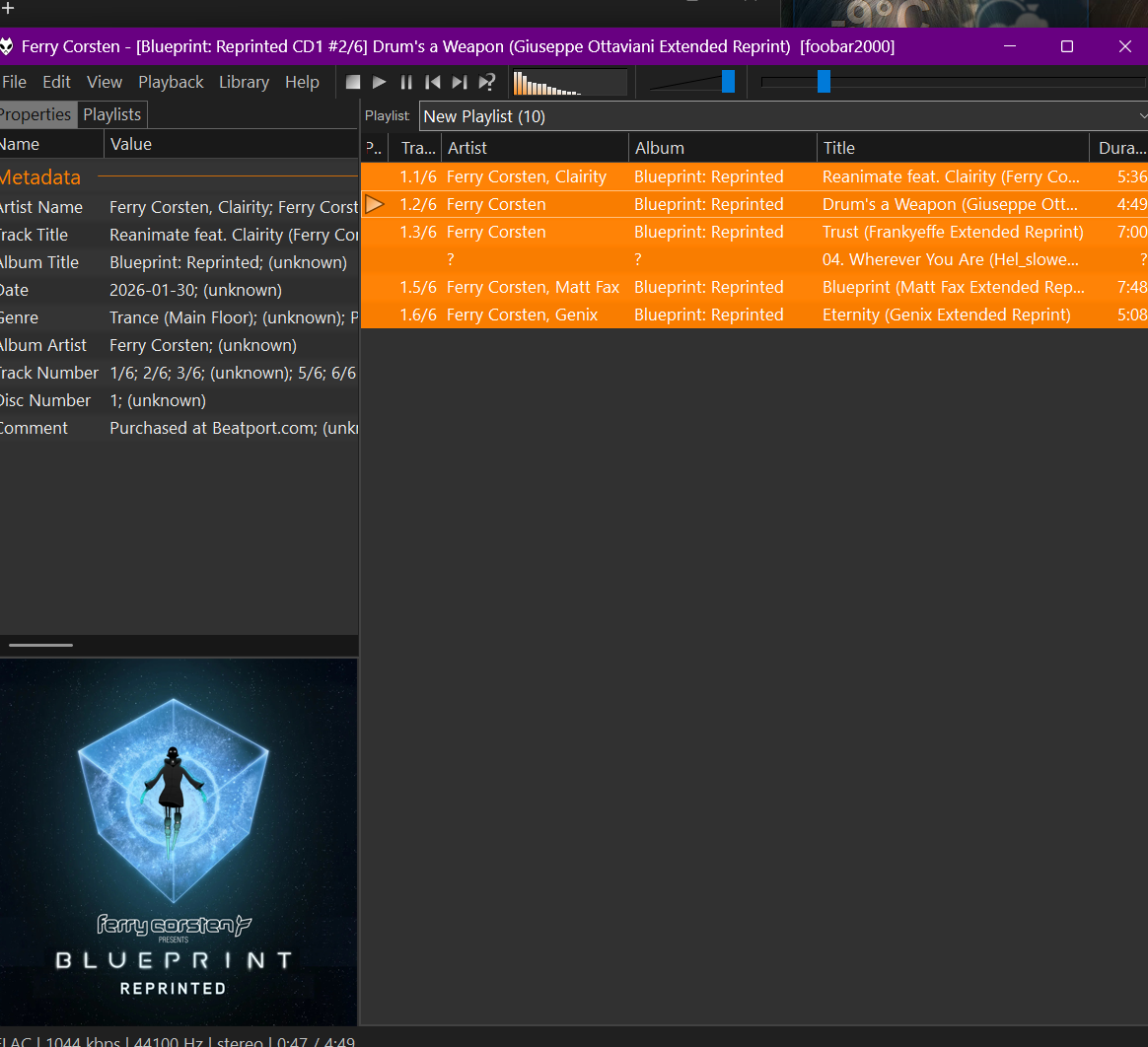Screen dimensions: 1148x1047
Task: Click the Track Number property value
Action: [x=233, y=373]
